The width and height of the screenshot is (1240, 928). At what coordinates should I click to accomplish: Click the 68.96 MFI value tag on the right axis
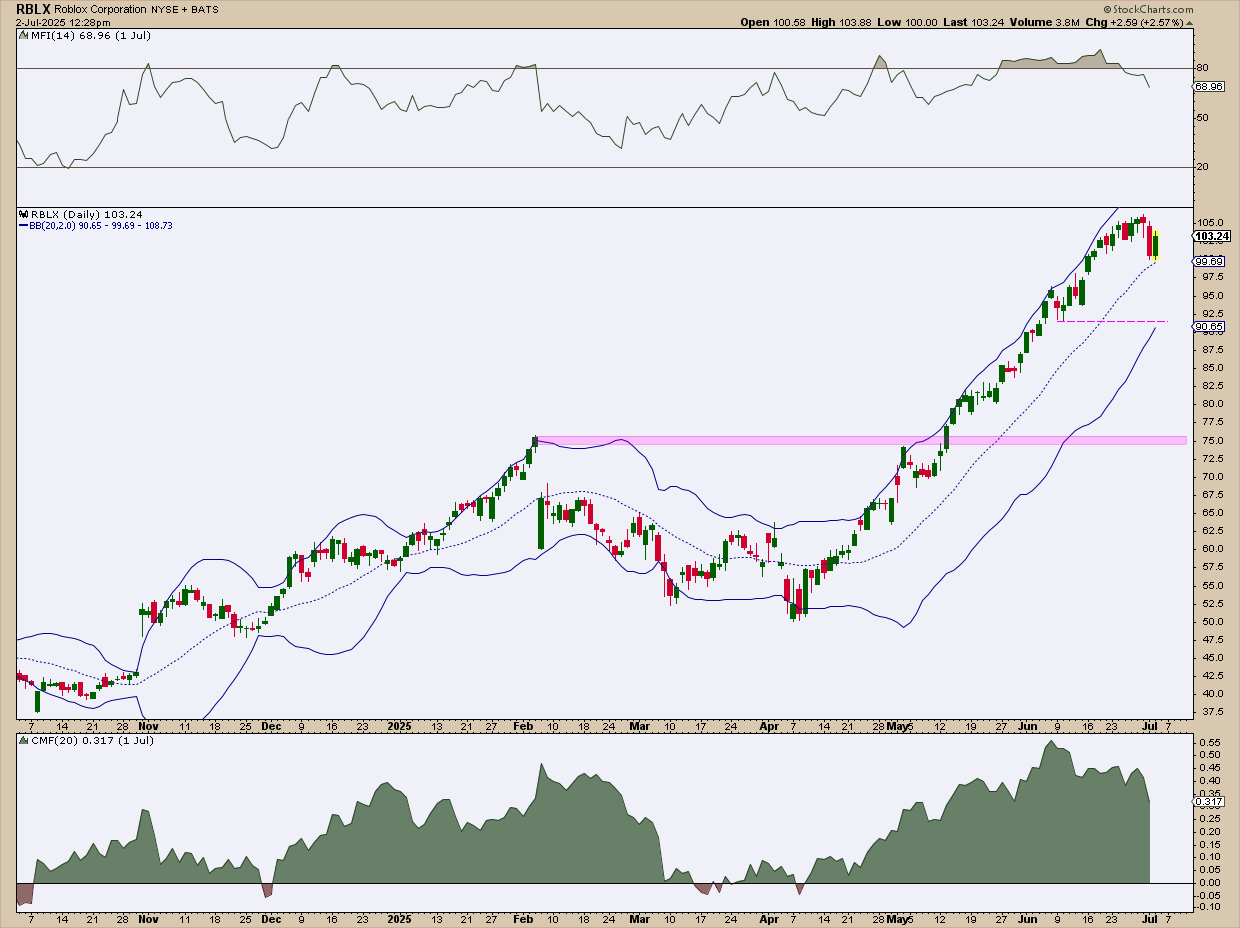click(1207, 87)
